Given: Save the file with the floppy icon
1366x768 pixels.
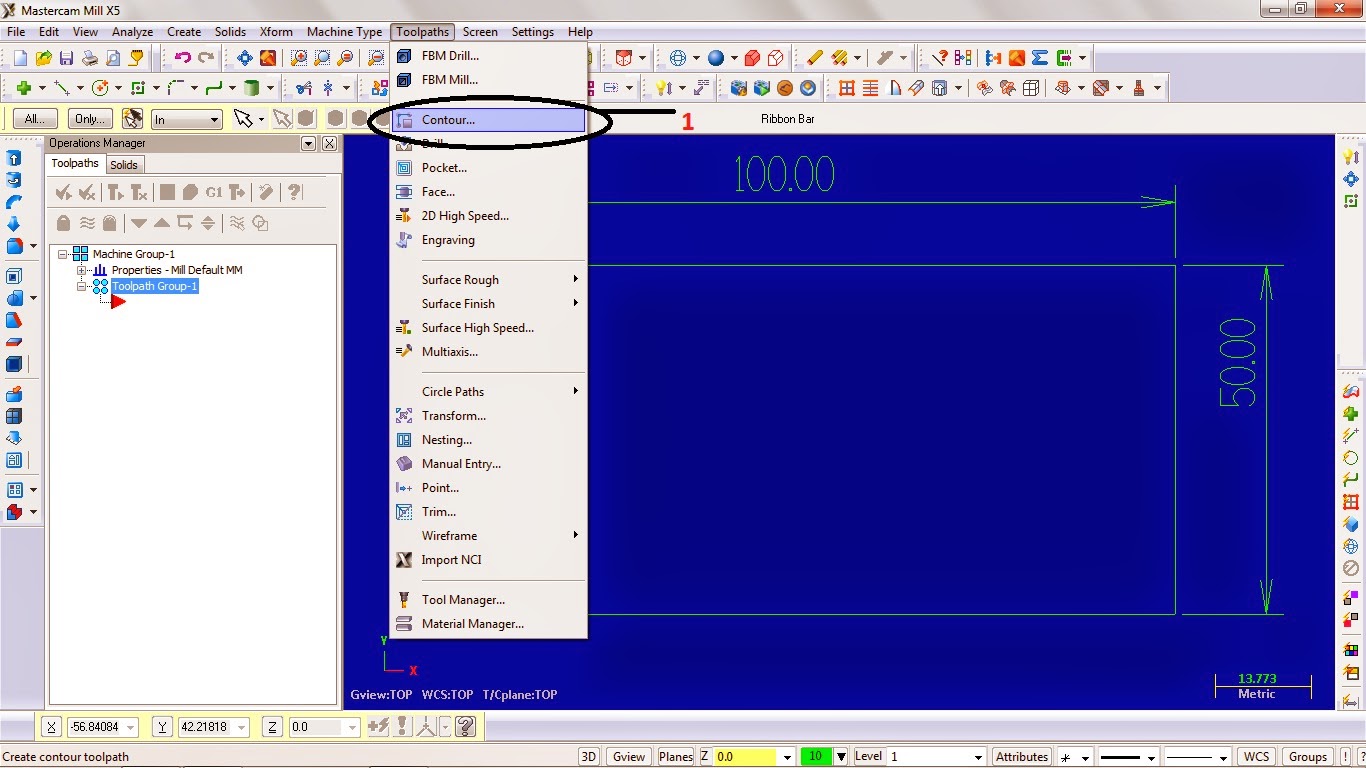Looking at the screenshot, I should click(x=67, y=58).
